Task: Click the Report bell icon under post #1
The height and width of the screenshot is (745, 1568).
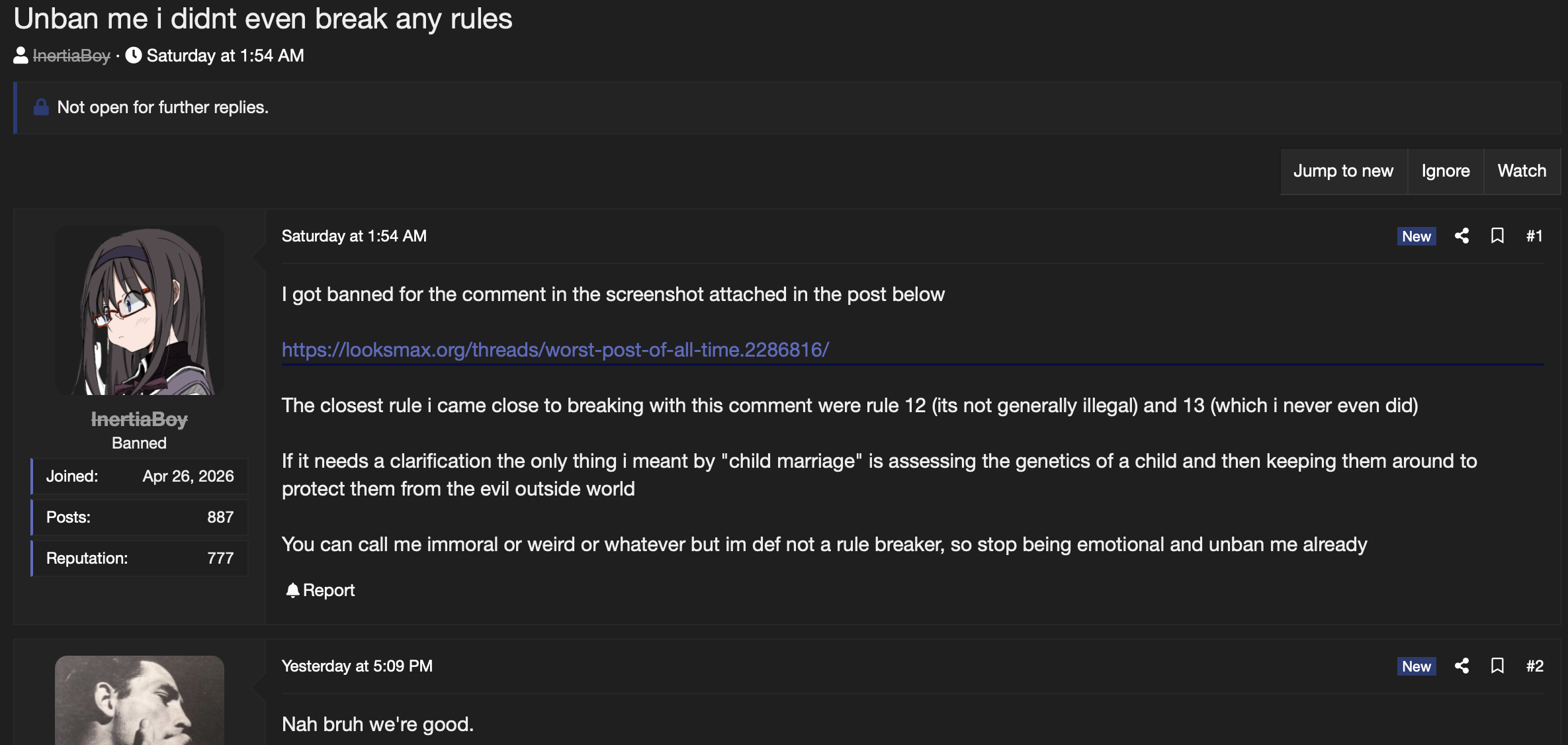Action: 292,590
